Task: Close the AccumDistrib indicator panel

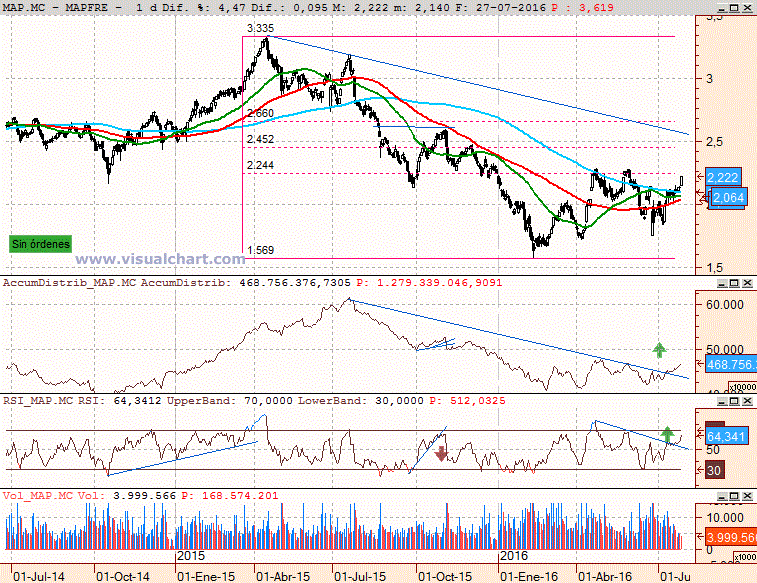Action: click(747, 283)
